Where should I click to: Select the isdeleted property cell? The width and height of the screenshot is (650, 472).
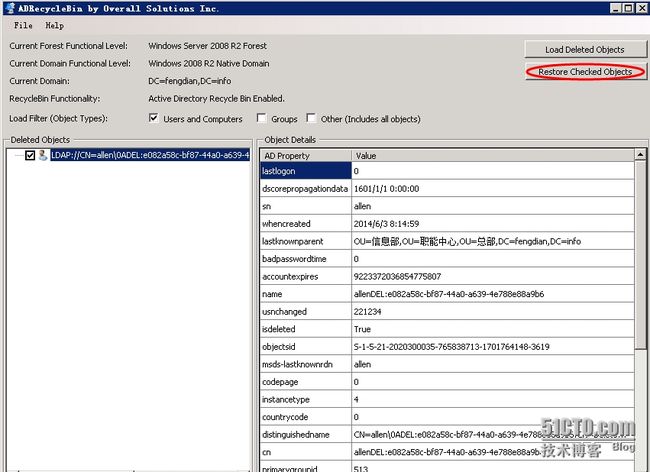point(306,329)
